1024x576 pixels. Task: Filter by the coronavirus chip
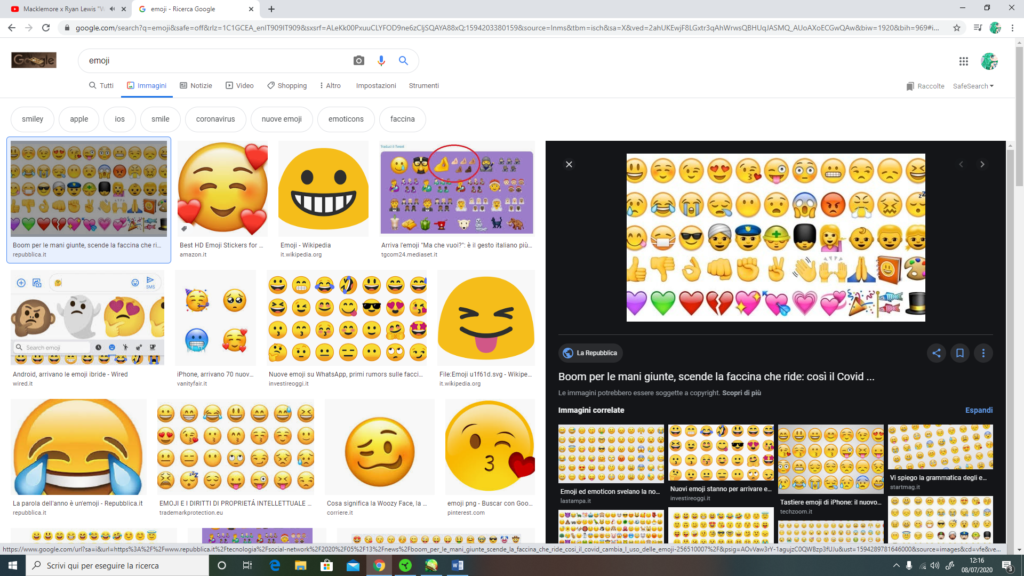coord(216,119)
